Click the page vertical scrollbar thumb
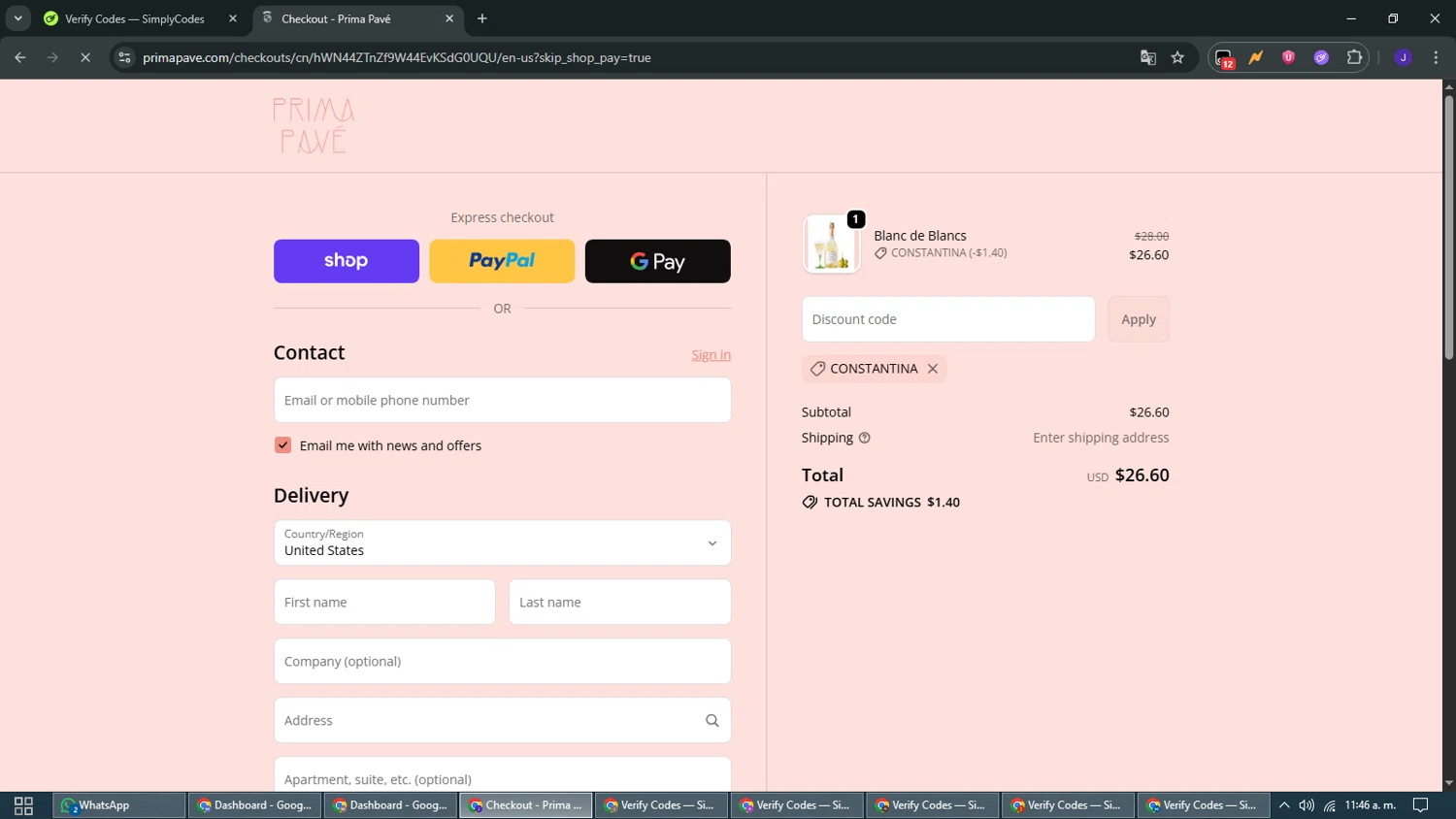 [x=1448, y=228]
